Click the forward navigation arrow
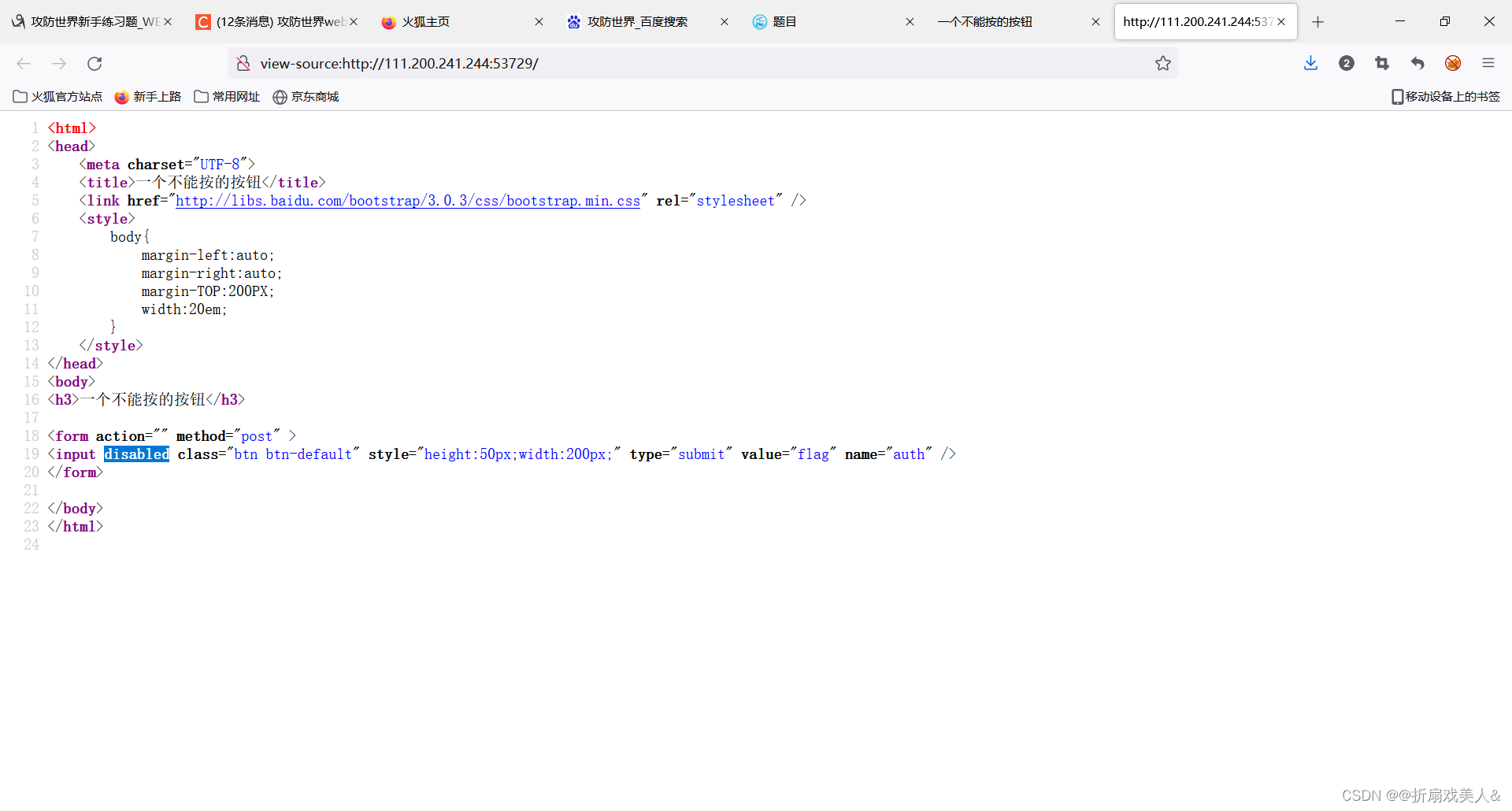Viewport: 1512px width, 811px height. click(x=59, y=64)
